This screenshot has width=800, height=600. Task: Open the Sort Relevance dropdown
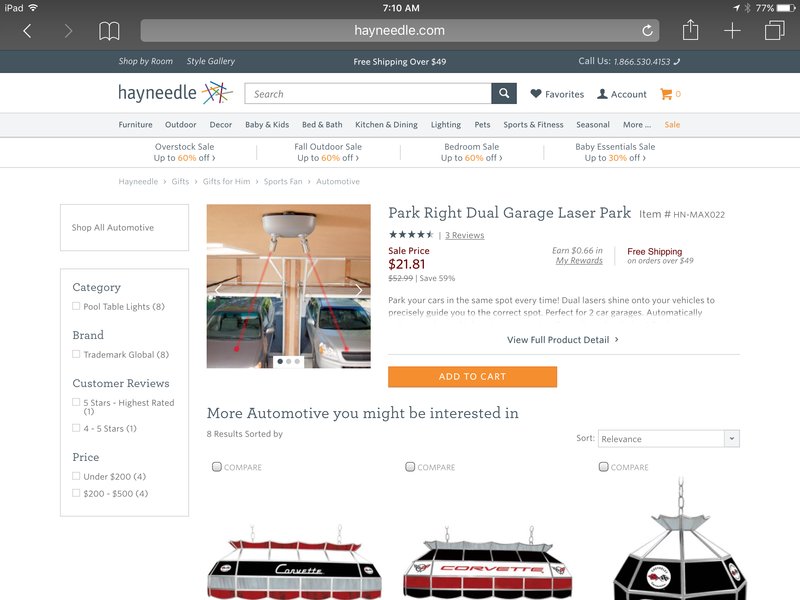coord(668,439)
